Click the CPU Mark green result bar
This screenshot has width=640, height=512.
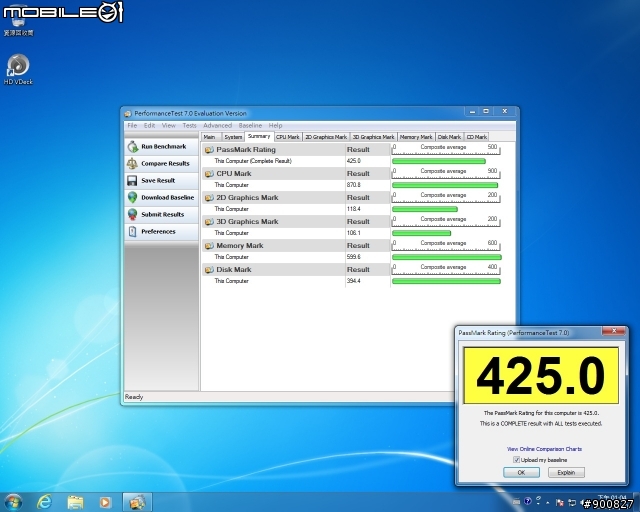click(445, 185)
